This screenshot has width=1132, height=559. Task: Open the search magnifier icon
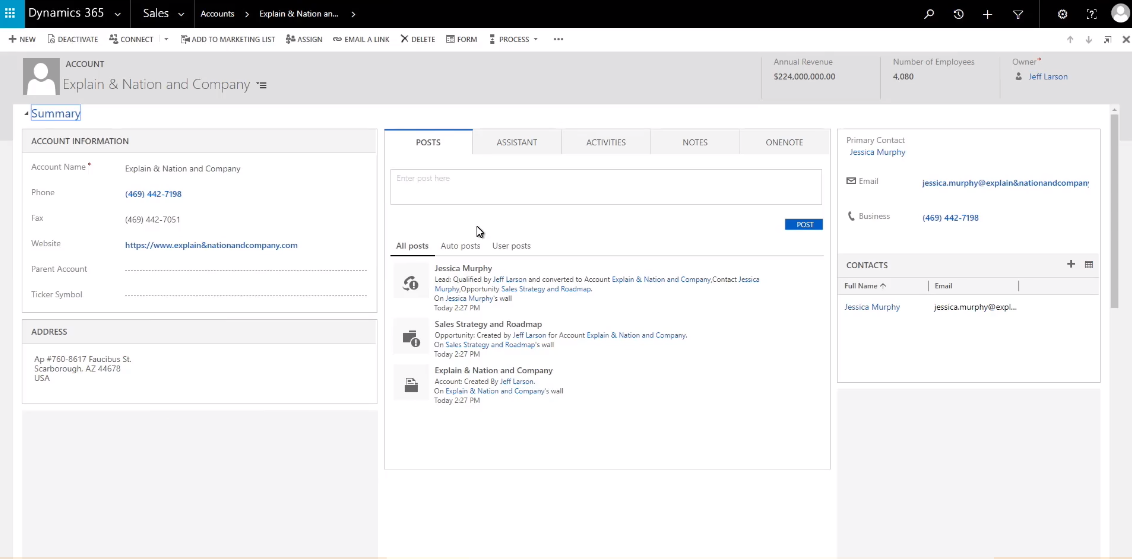[929, 14]
